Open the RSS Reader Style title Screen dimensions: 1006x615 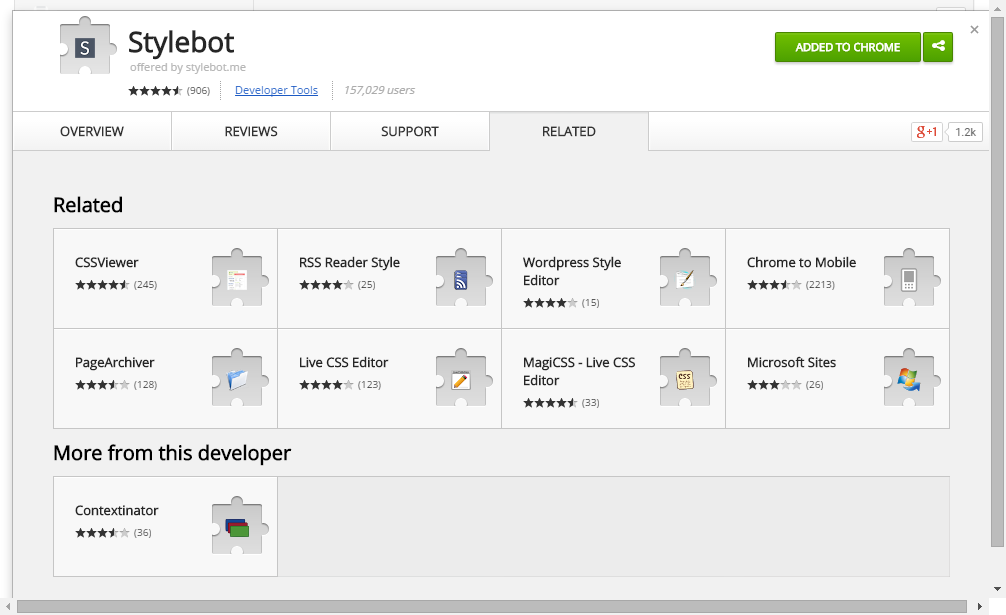(349, 262)
